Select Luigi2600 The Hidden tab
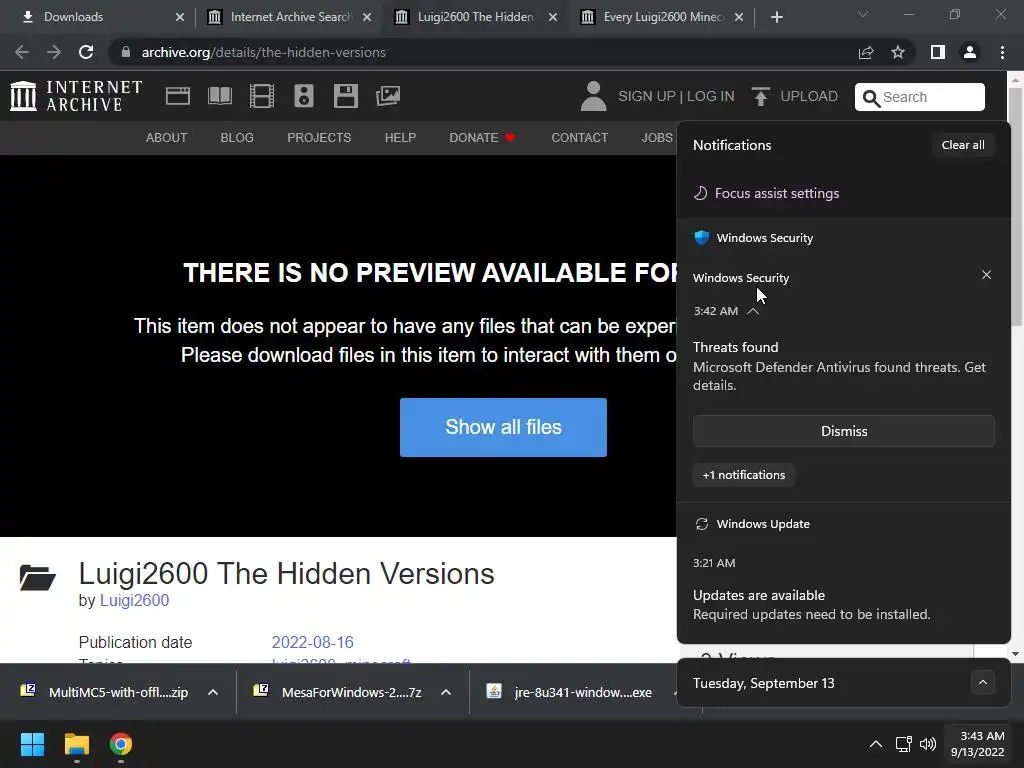This screenshot has height=768, width=1024. (x=475, y=17)
